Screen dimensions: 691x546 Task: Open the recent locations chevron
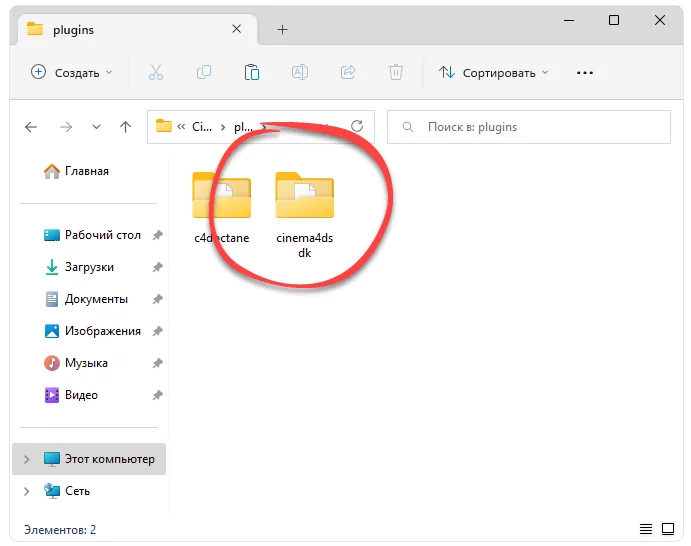click(96, 127)
